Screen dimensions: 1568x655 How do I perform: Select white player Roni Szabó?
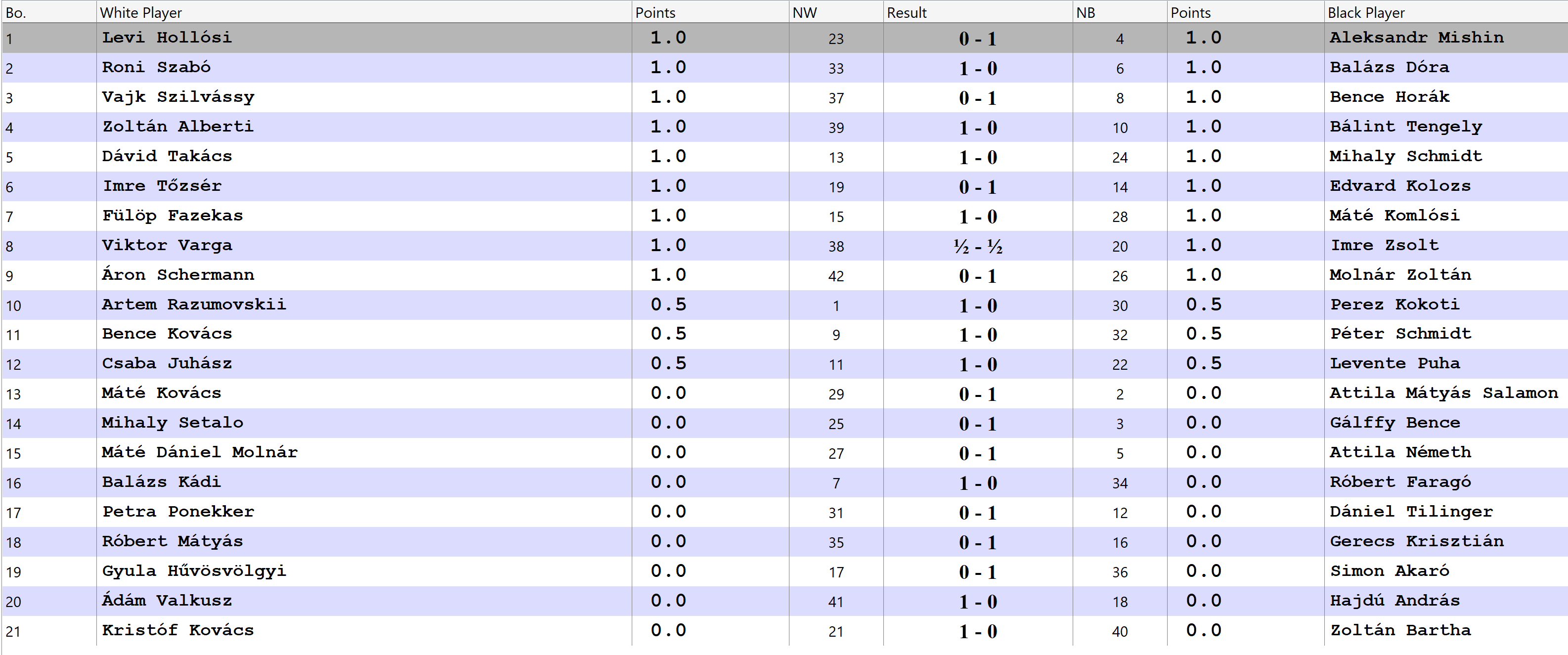[156, 68]
